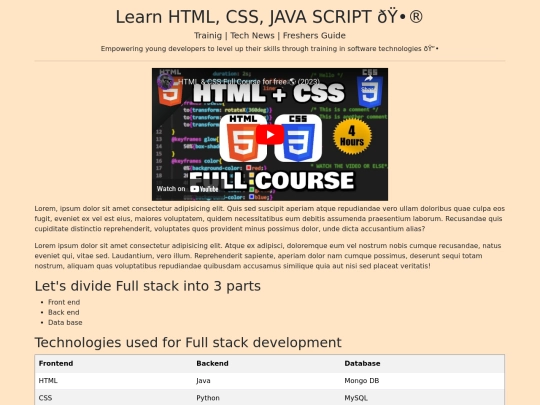Click the Back end list item
Image resolution: width=540 pixels, height=405 pixels.
[x=64, y=312]
